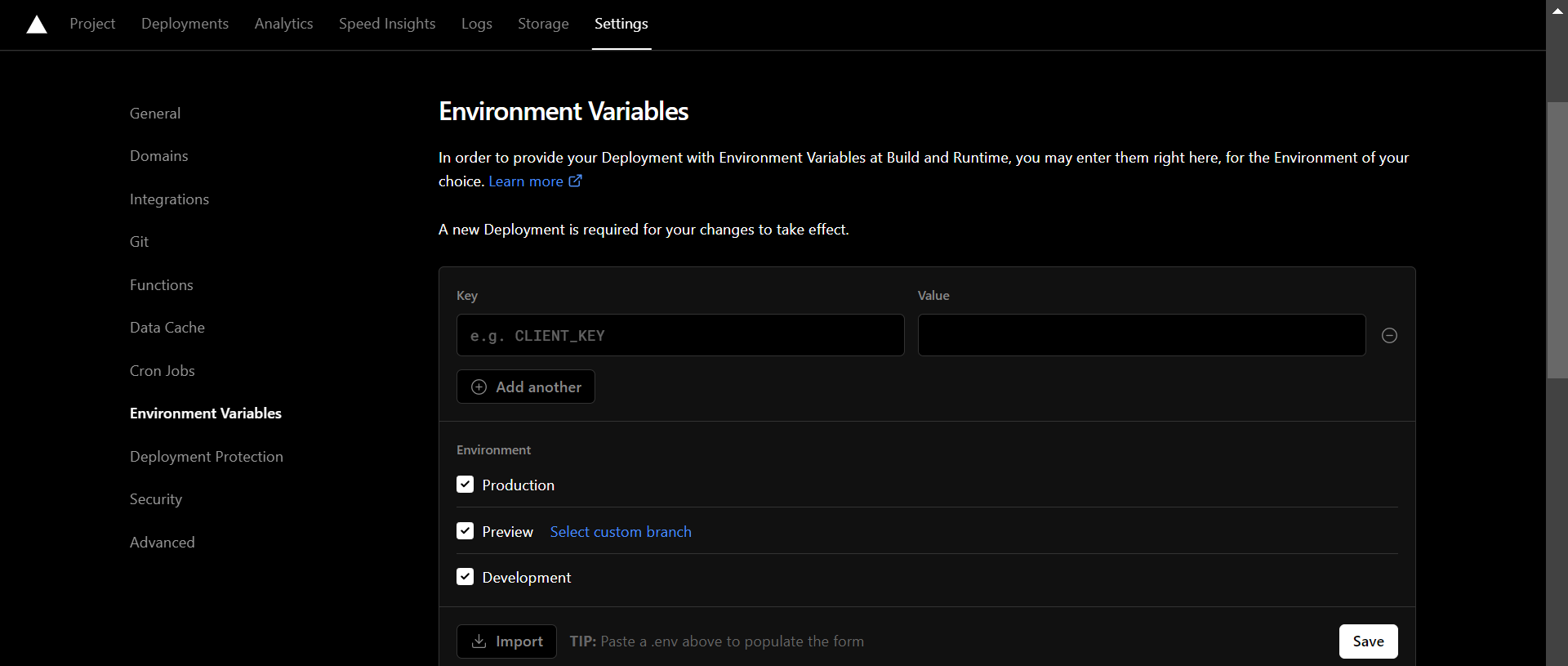
Task: Go to the Storage tab
Action: (543, 24)
